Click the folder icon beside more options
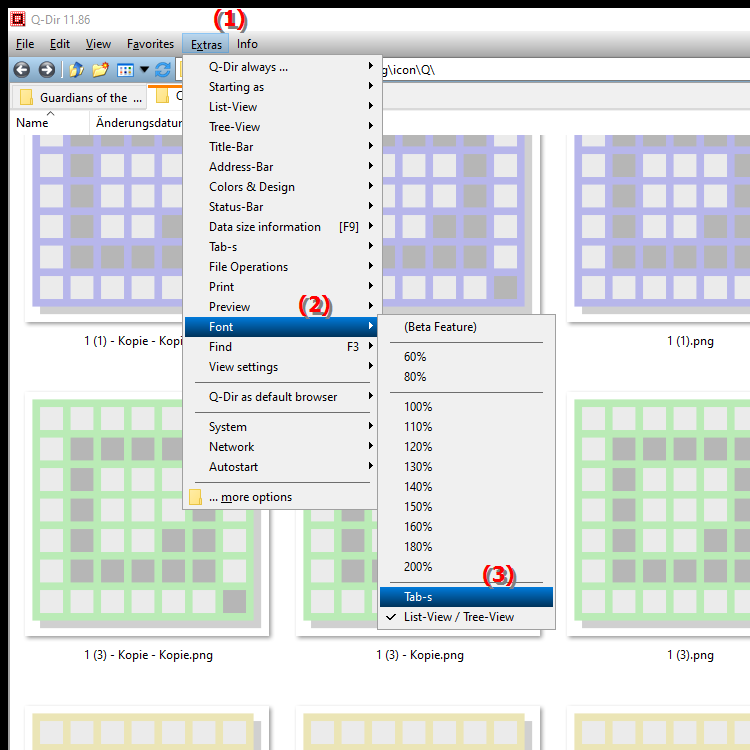750x750 pixels. (196, 497)
